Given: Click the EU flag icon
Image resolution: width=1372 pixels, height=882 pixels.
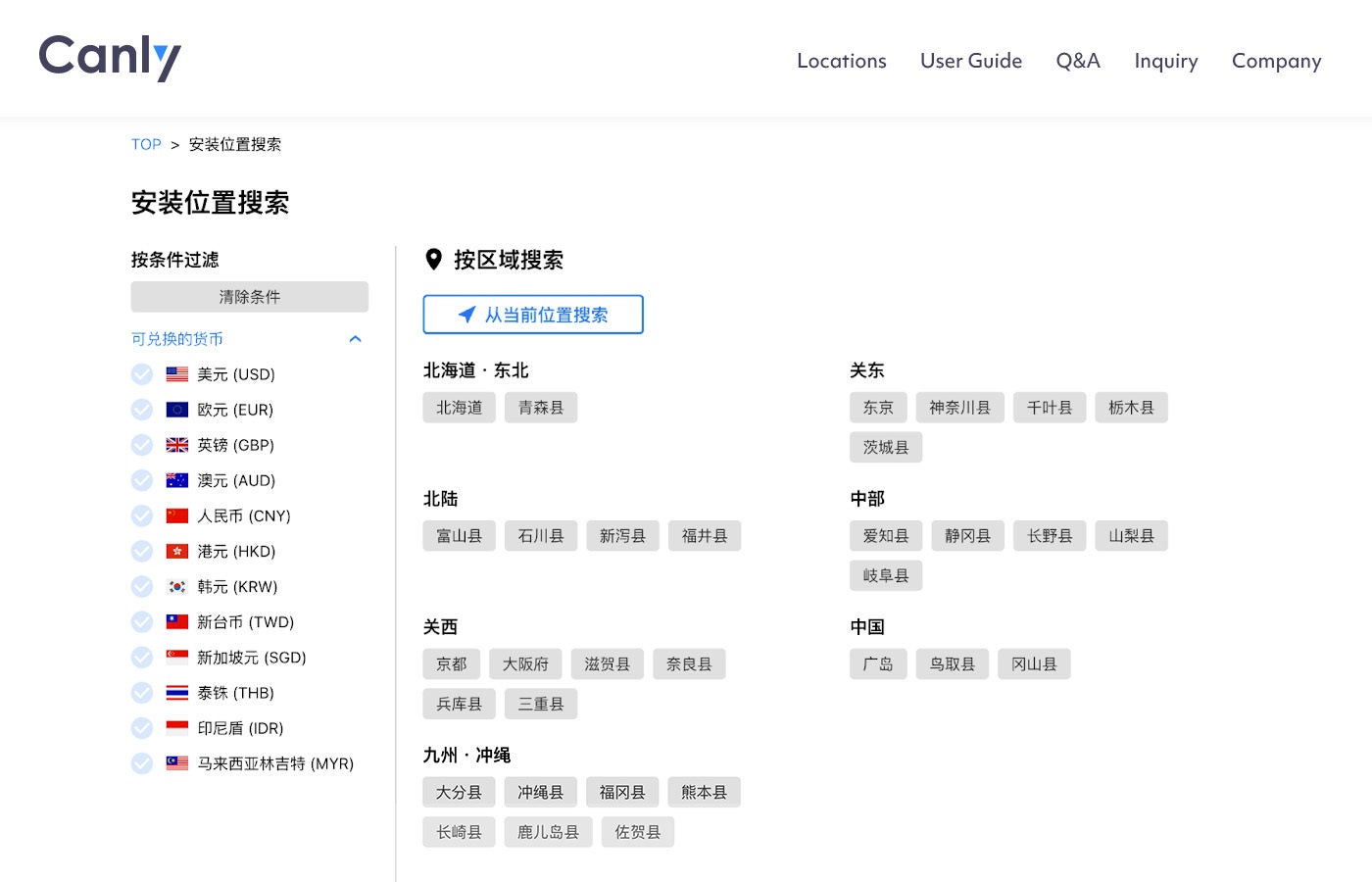Looking at the screenshot, I should coord(177,410).
